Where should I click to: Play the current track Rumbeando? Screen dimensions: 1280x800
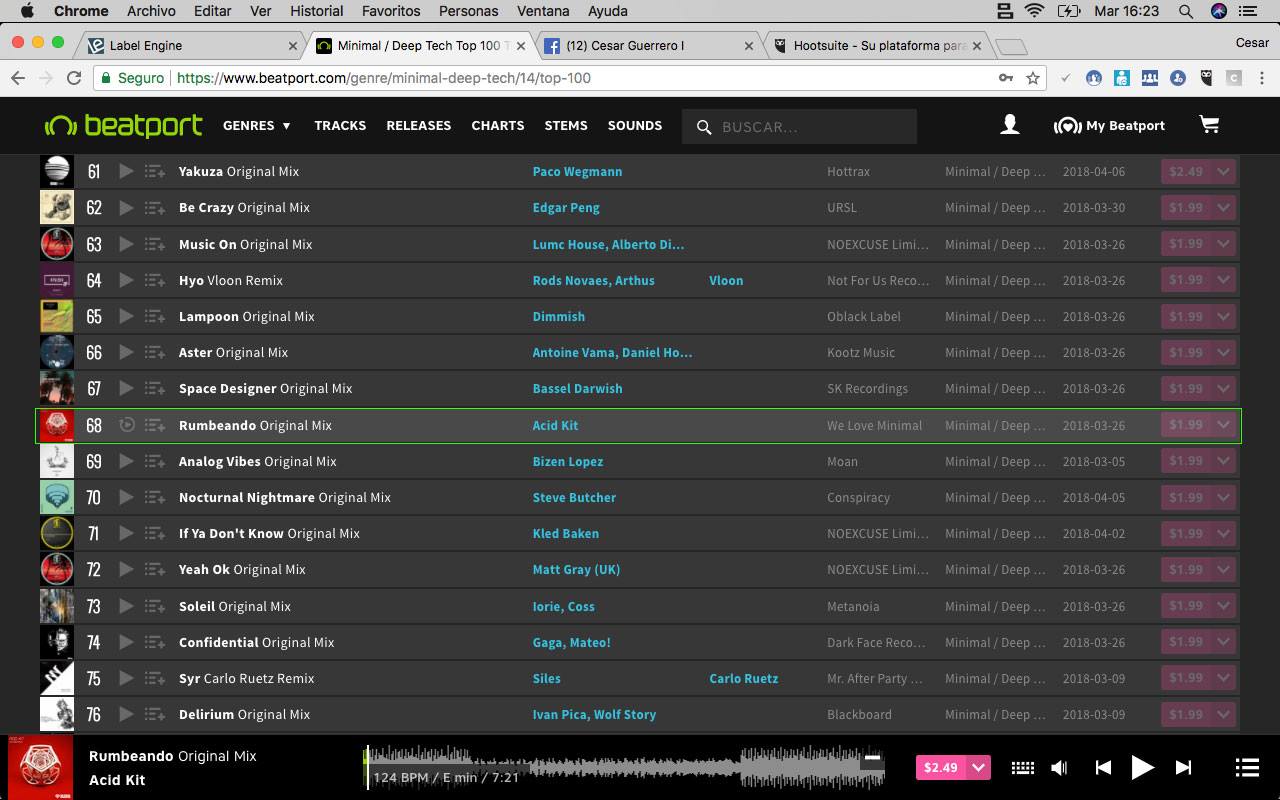tap(1142, 767)
